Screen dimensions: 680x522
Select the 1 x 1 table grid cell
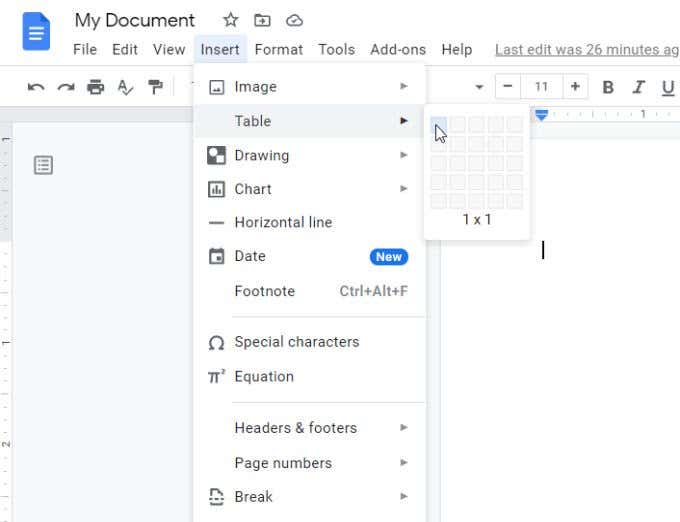pyautogui.click(x=438, y=125)
